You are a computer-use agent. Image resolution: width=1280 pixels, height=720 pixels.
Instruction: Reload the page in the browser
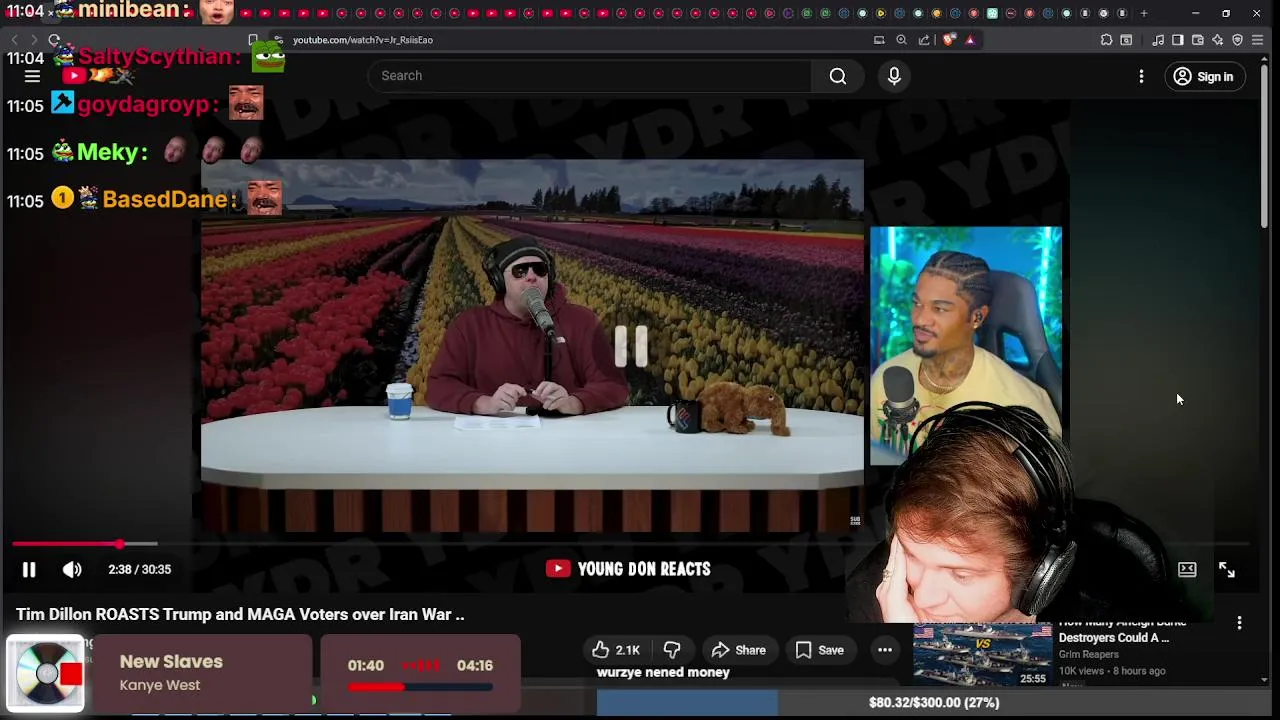coord(54,40)
